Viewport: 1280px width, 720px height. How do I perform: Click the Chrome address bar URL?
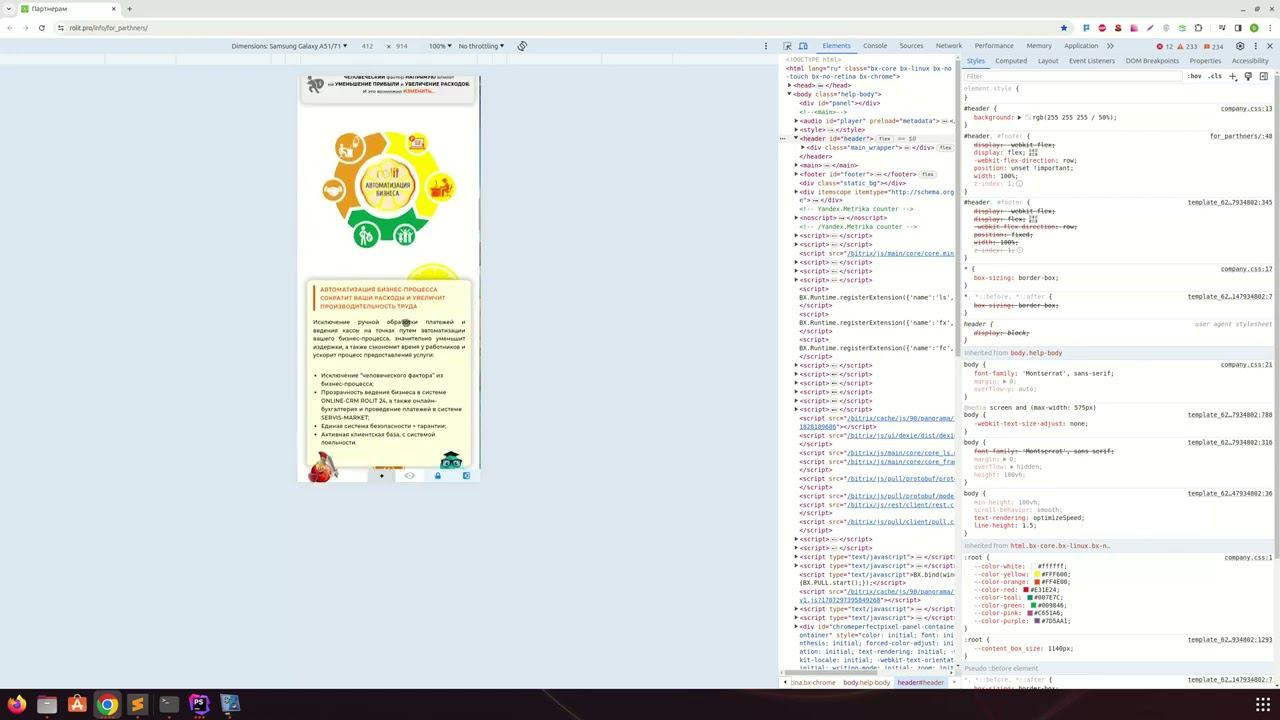point(108,28)
